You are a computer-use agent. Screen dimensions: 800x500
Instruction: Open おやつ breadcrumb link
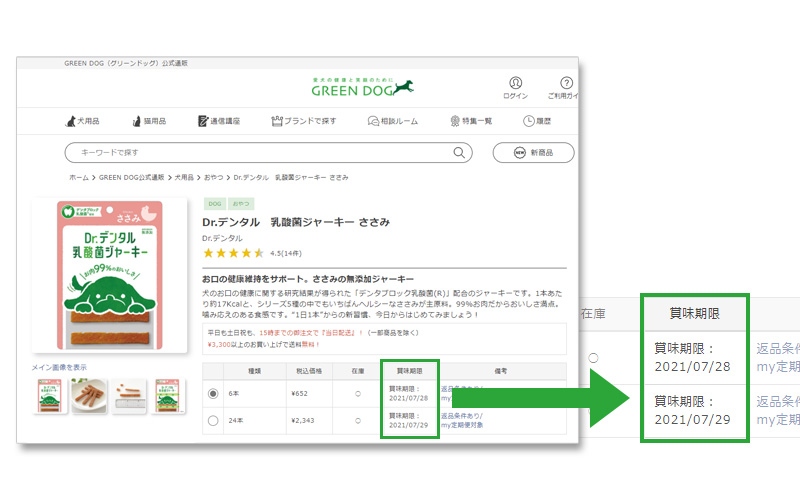pyautogui.click(x=213, y=178)
